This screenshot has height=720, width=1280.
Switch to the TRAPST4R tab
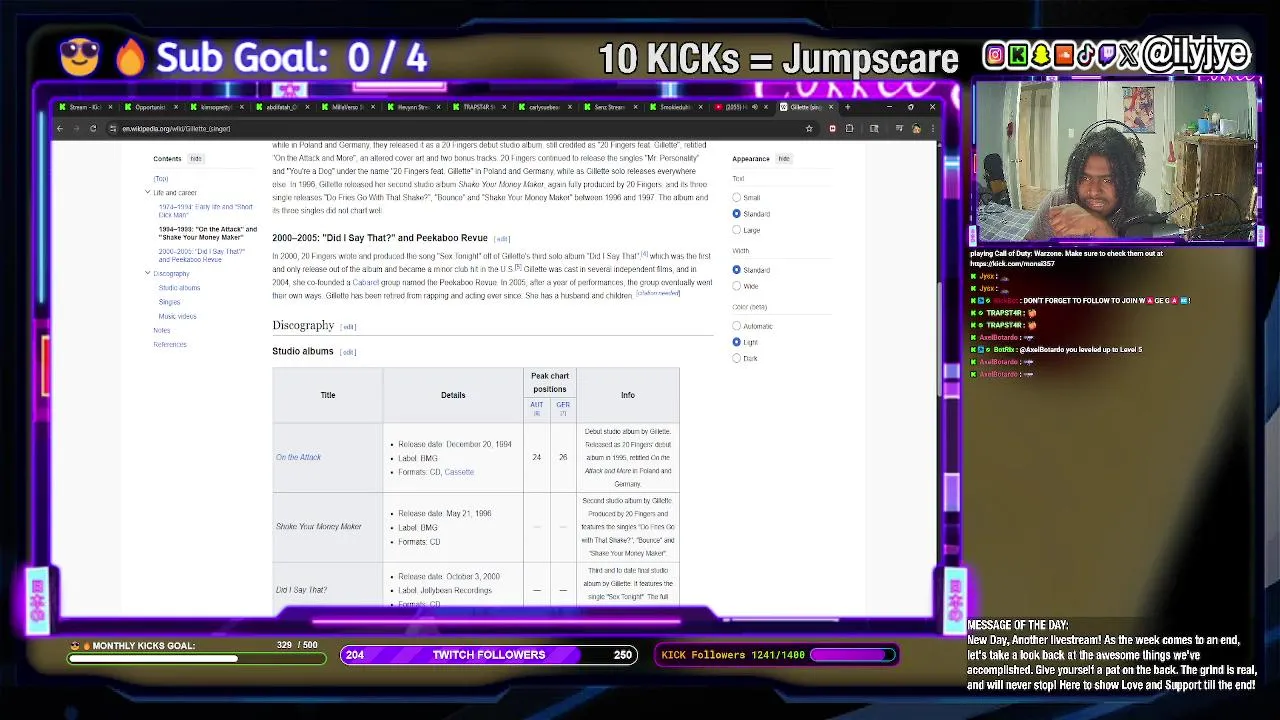(x=478, y=107)
